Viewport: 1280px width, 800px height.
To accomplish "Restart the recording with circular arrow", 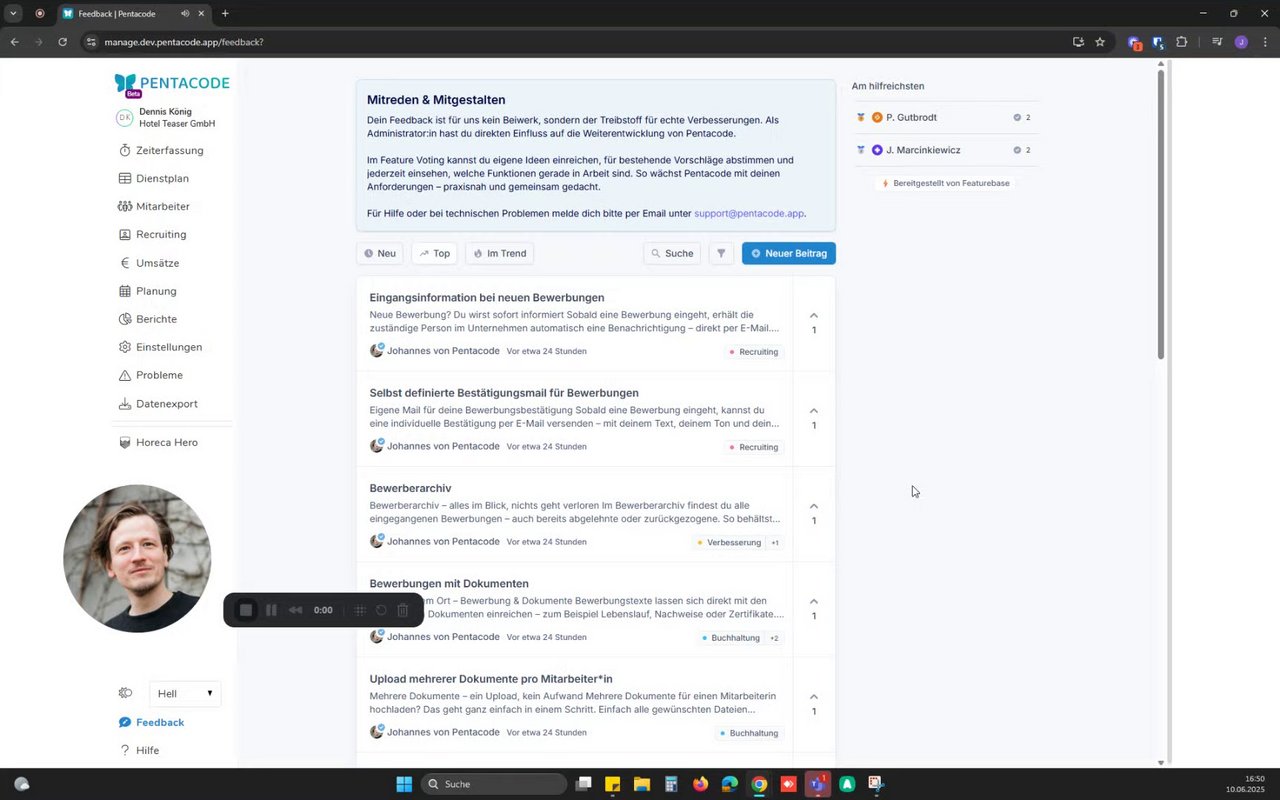I will 381,610.
